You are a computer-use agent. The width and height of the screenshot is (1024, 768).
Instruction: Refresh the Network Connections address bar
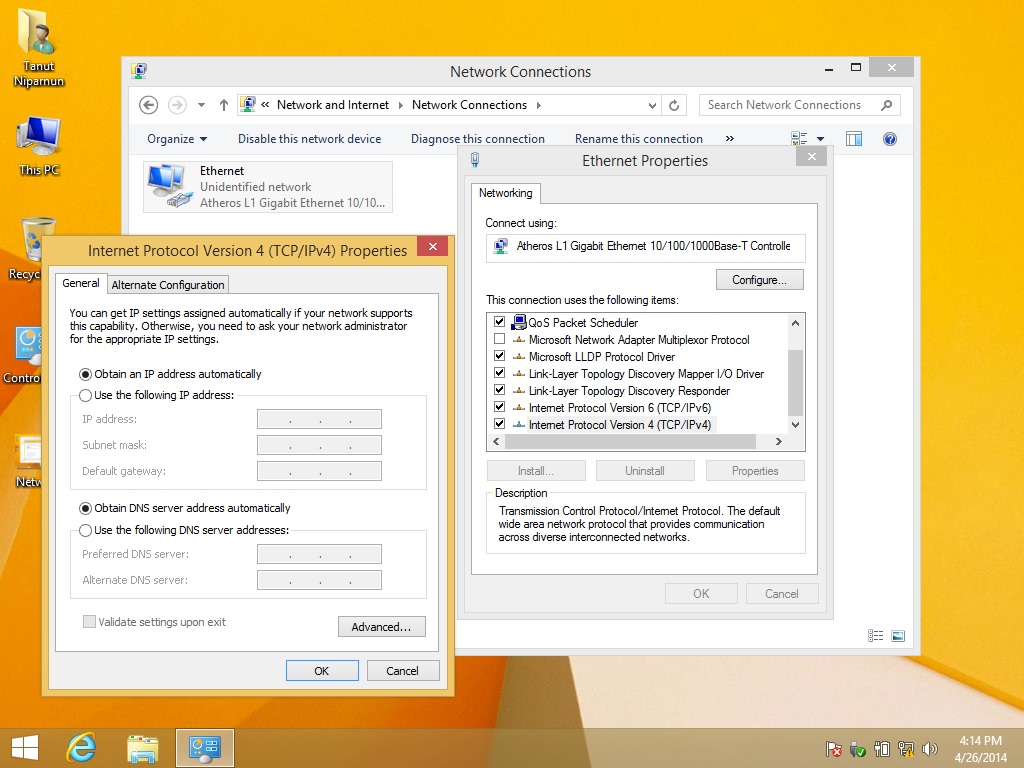(675, 105)
